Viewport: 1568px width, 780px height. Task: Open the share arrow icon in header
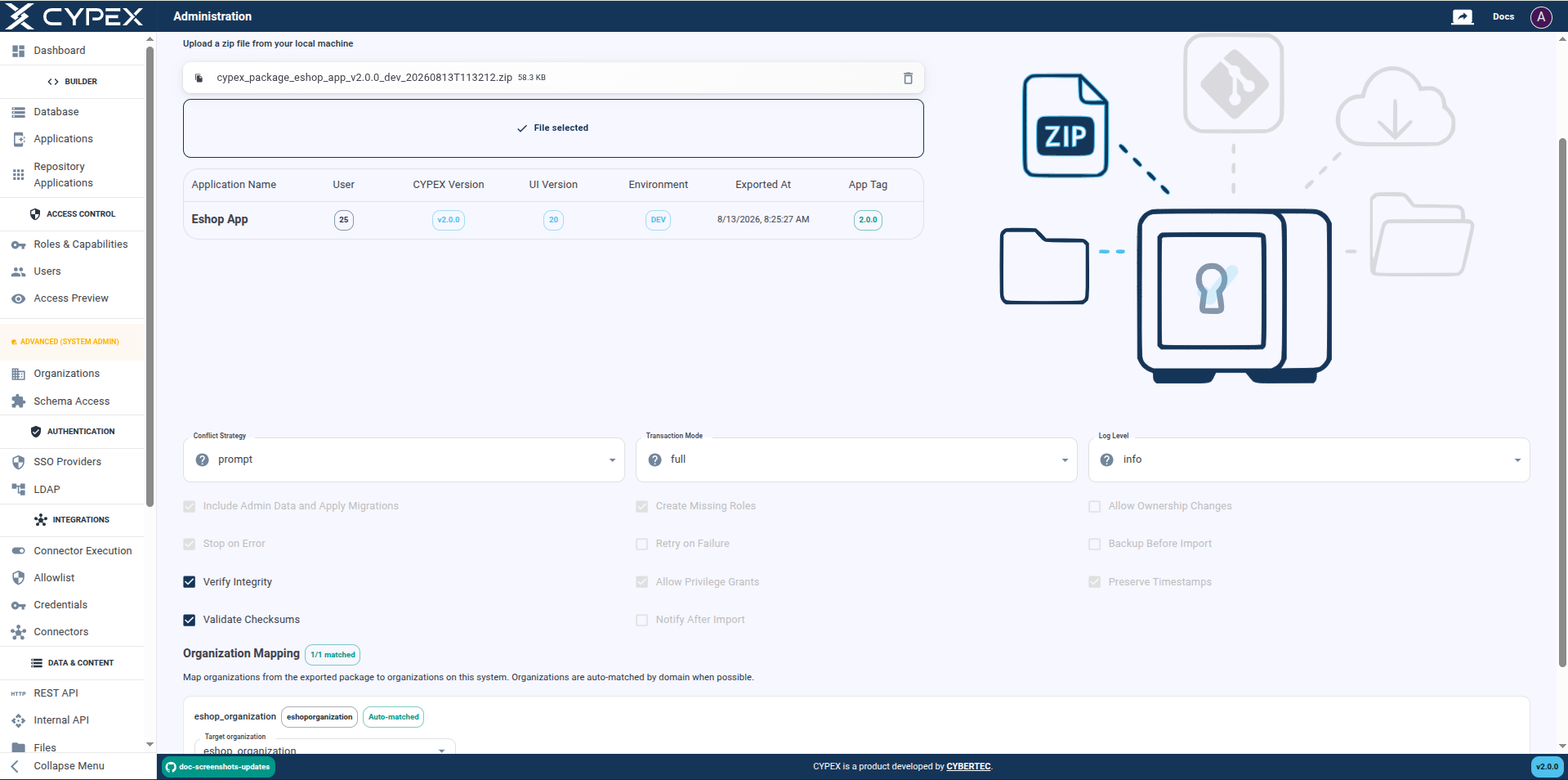pos(1462,16)
